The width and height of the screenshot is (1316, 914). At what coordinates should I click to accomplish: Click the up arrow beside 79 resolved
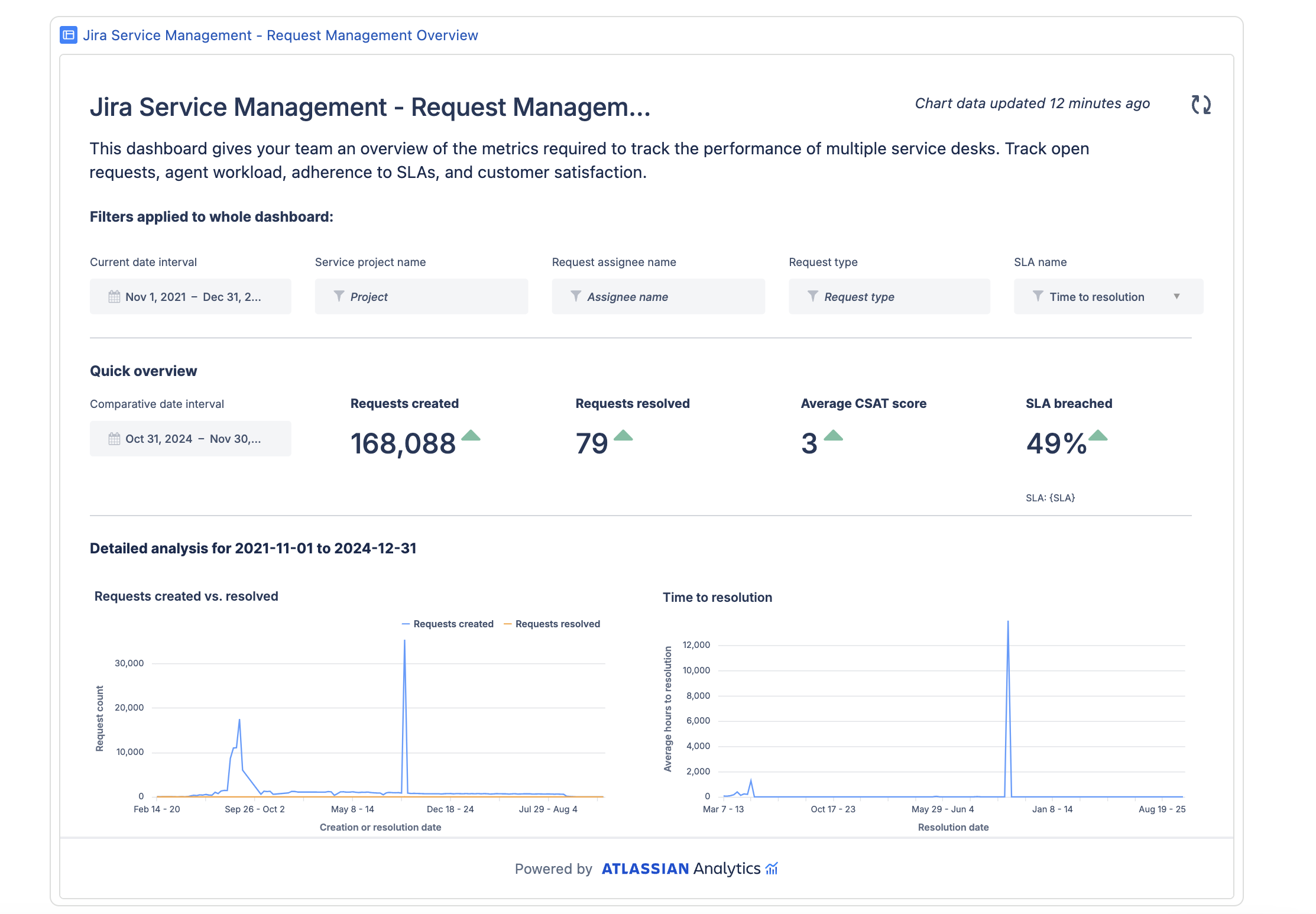point(623,435)
